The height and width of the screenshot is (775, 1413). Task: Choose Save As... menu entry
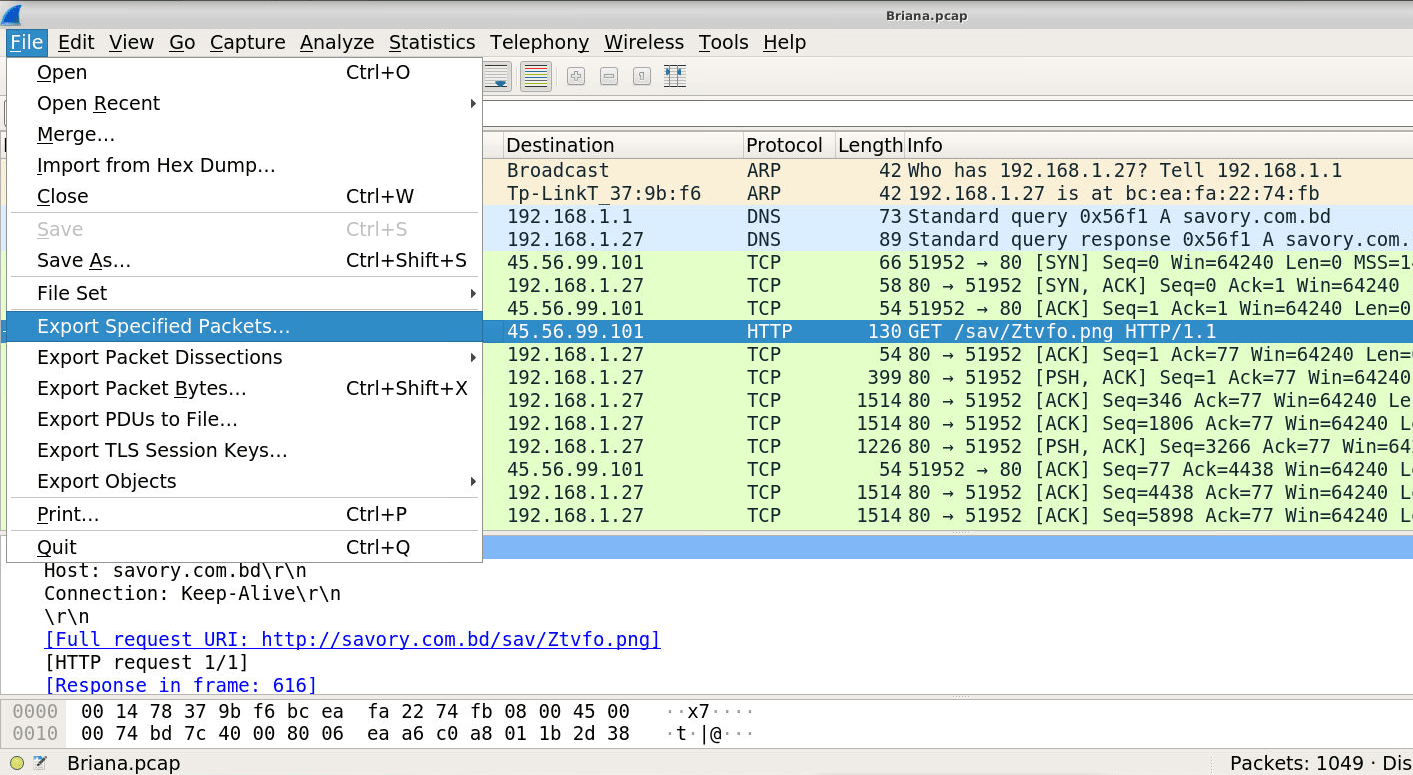244,260
